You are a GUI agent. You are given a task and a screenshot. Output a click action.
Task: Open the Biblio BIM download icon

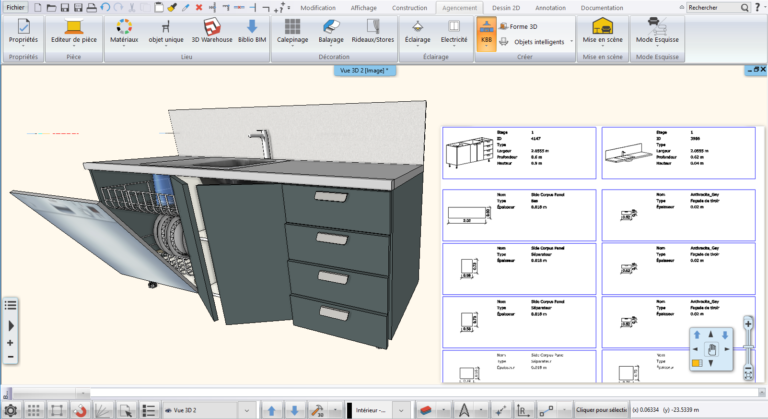252,27
